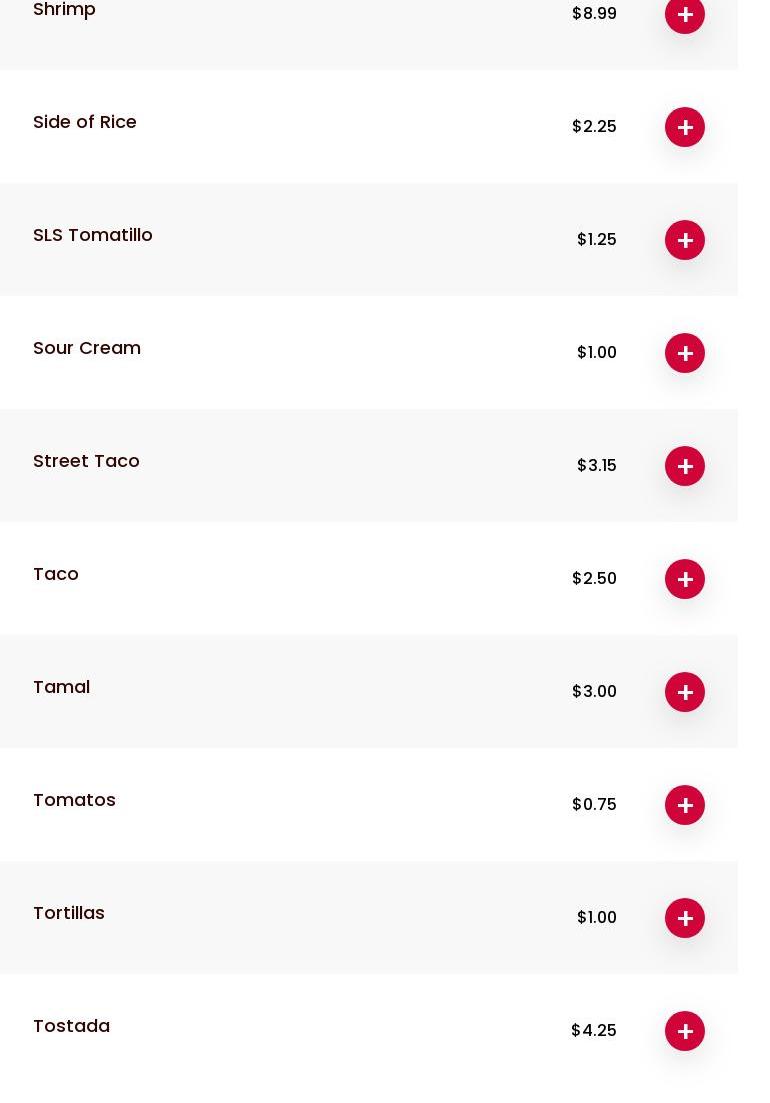Add Tortillas with the plus button
Viewport: 770px width, 1103px height.
pos(685,918)
